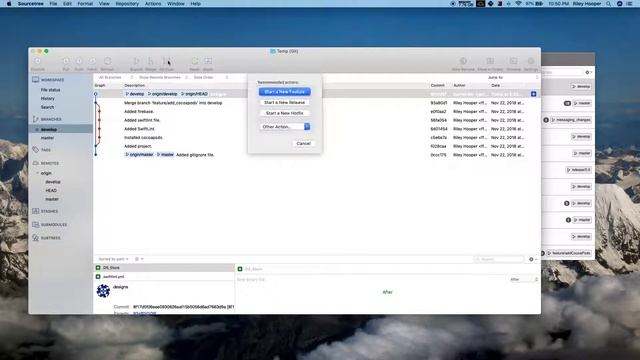Viewport: 640px width, 360px height.
Task: Click the Merge toolbar icon
Action: 151,61
